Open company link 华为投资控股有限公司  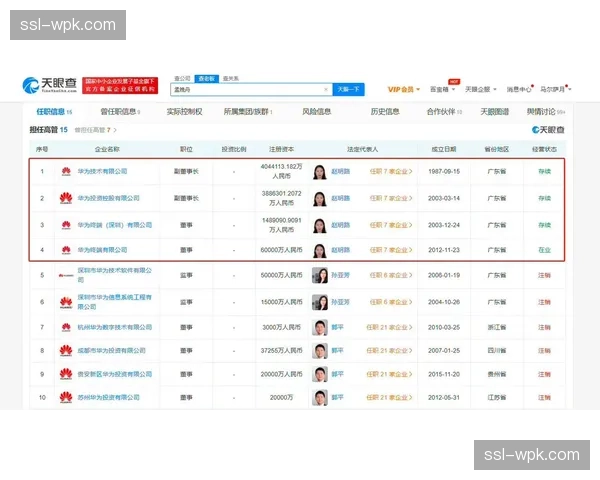[x=108, y=198]
